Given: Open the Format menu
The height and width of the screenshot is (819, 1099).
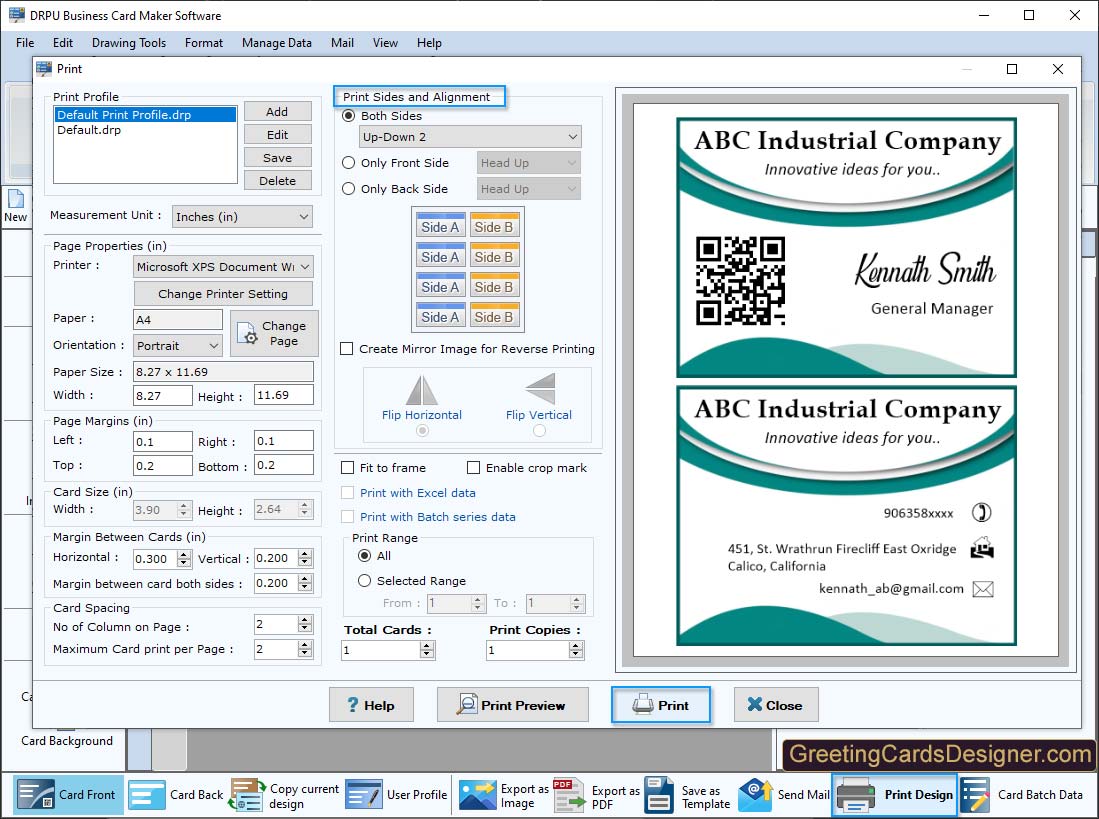Looking at the screenshot, I should (x=204, y=43).
